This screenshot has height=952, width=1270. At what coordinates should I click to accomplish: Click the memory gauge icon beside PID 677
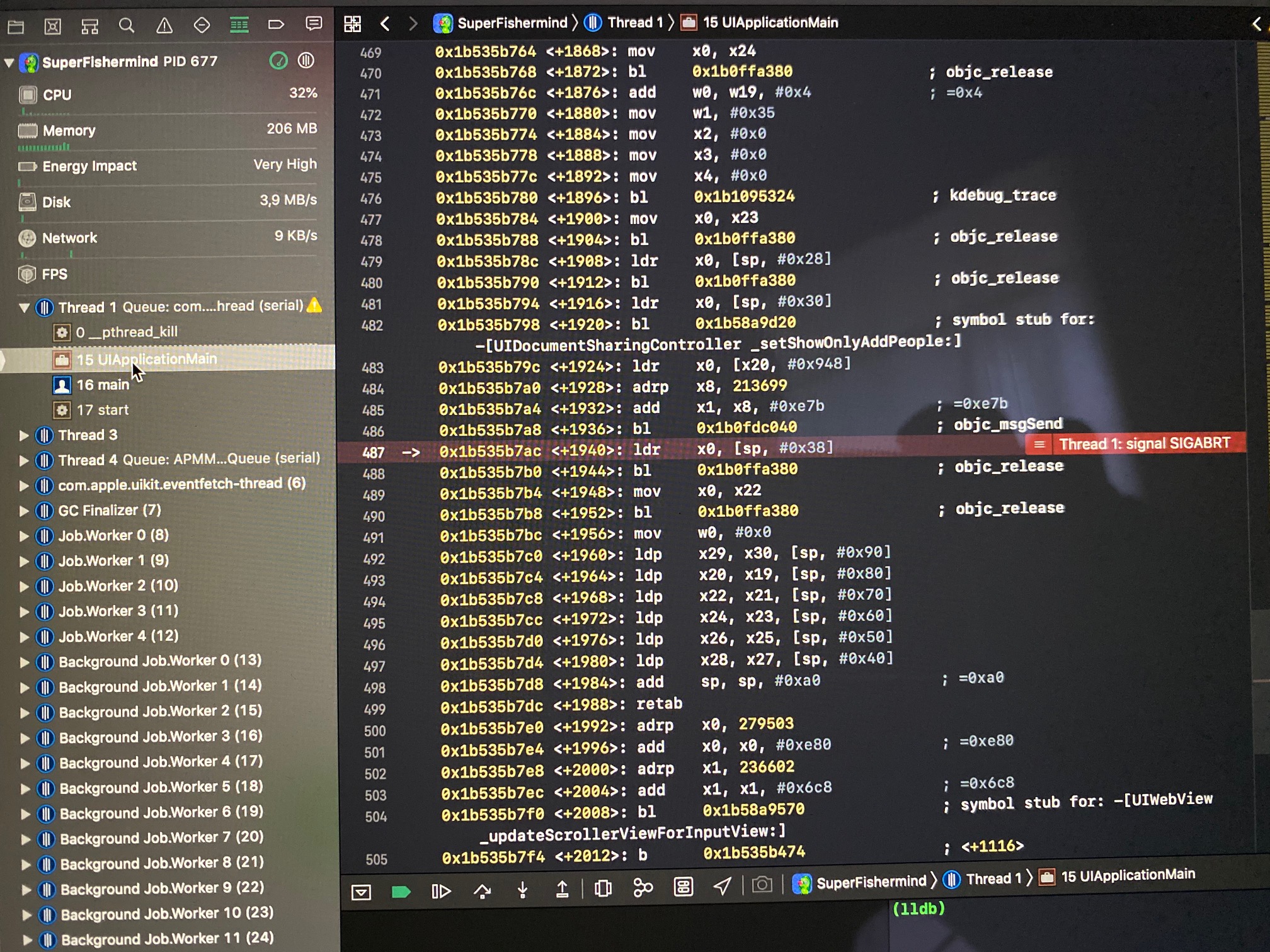coord(278,60)
